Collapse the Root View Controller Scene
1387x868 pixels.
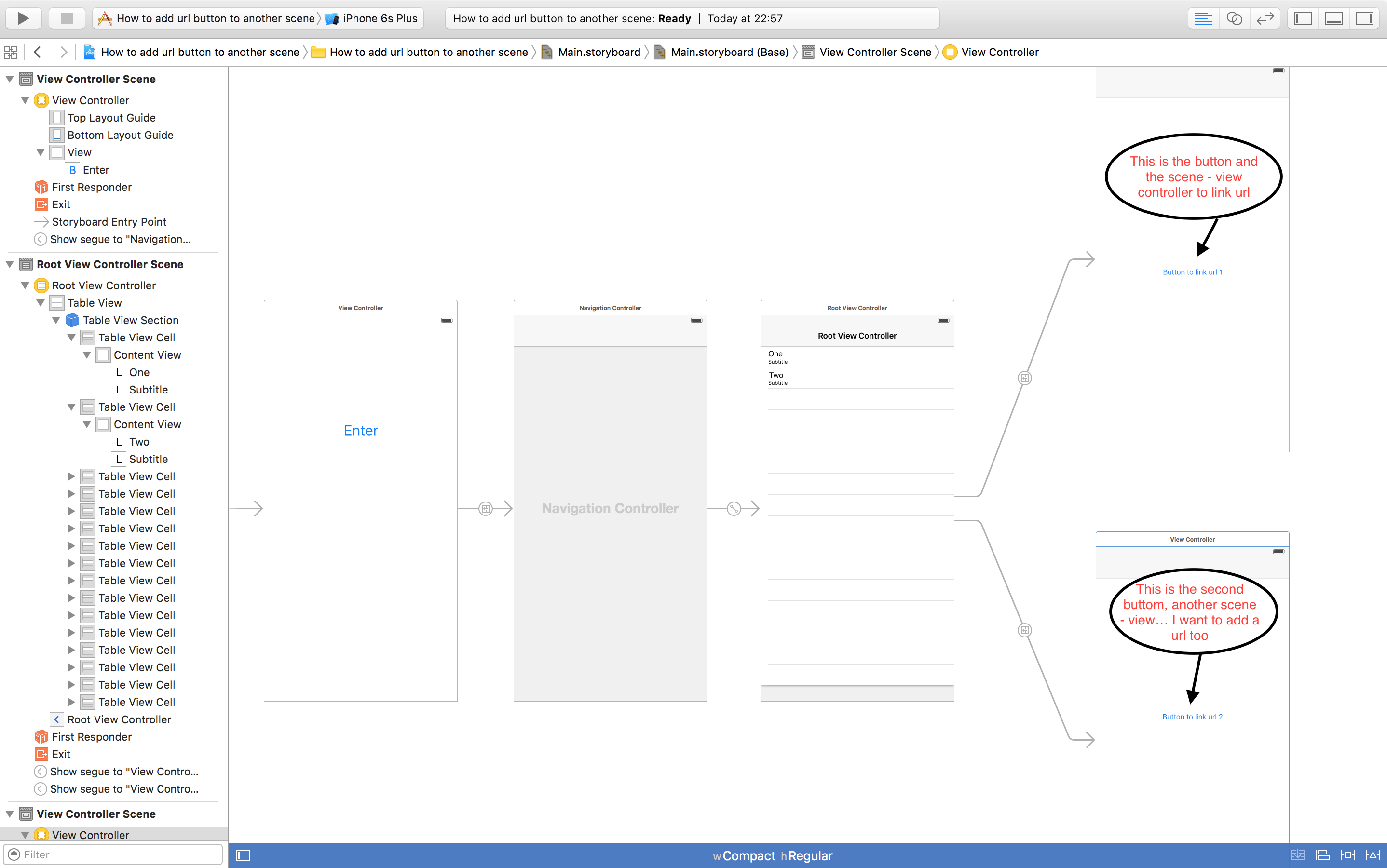click(x=10, y=264)
